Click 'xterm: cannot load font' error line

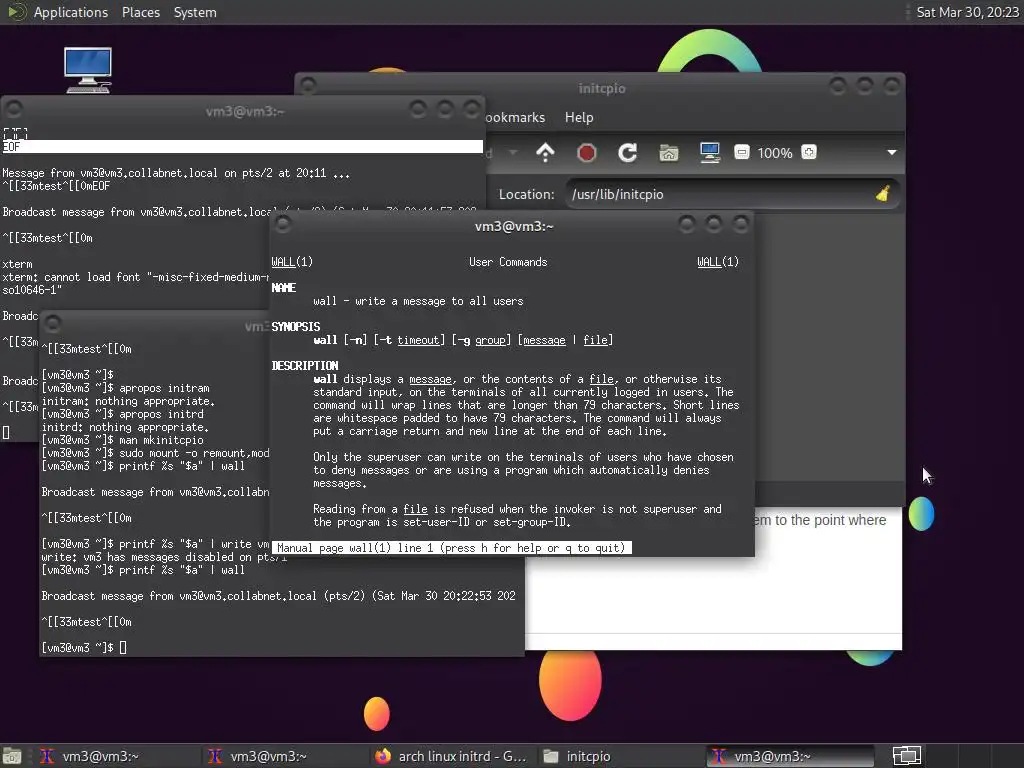tap(135, 277)
